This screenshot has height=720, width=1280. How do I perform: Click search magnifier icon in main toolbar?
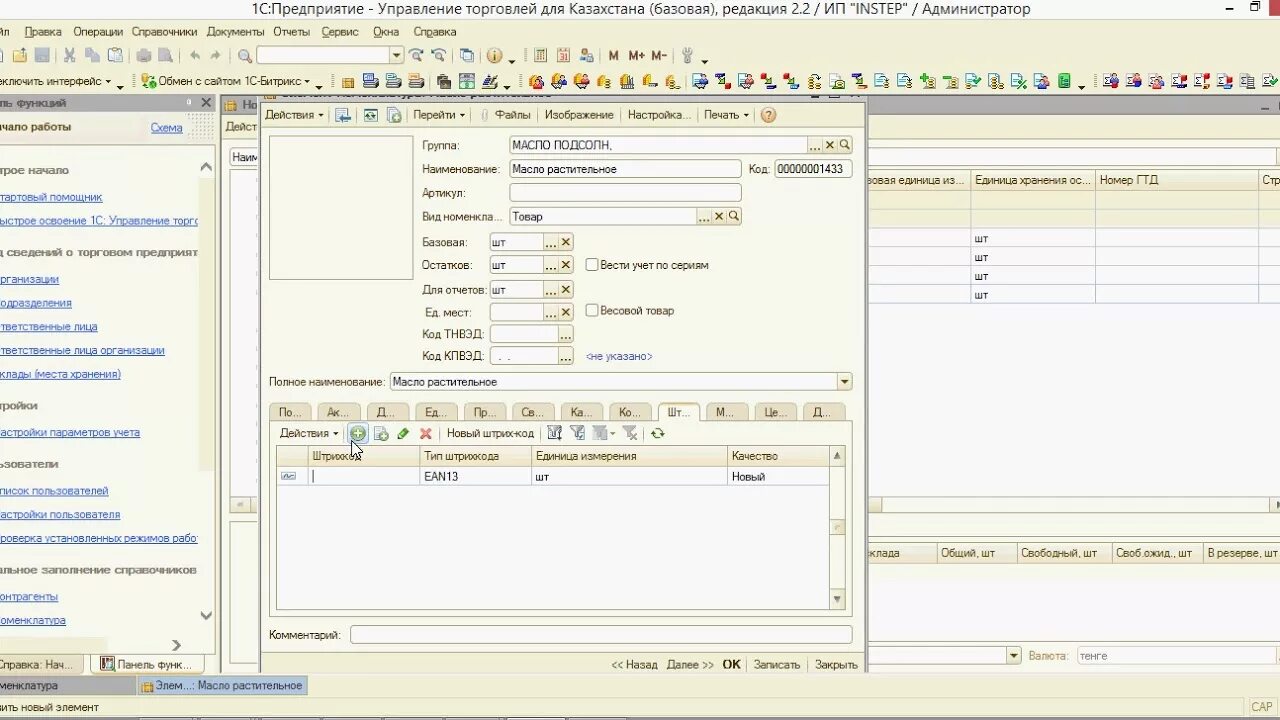coord(244,56)
